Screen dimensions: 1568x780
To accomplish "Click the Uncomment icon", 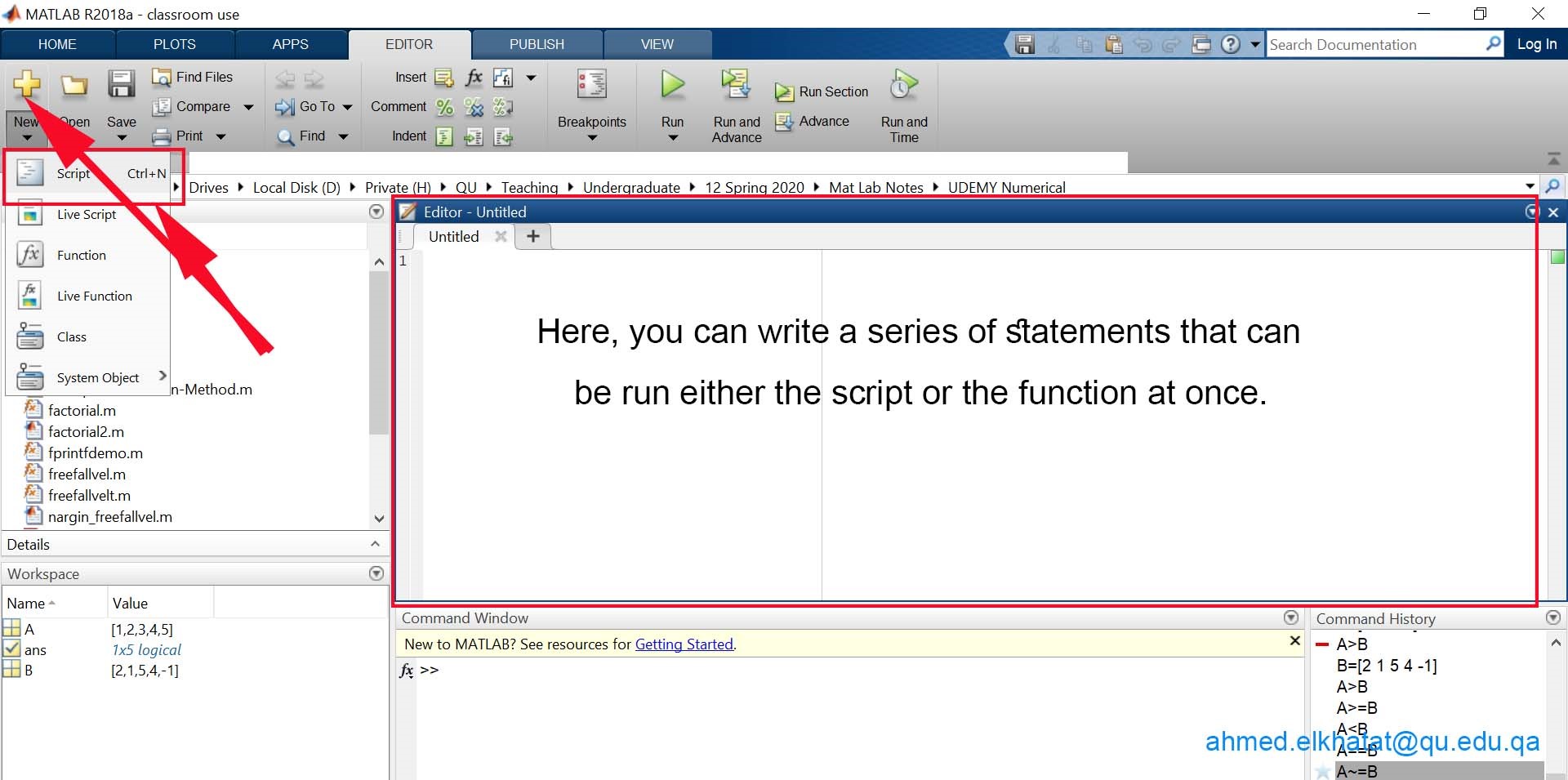I will click(x=474, y=107).
